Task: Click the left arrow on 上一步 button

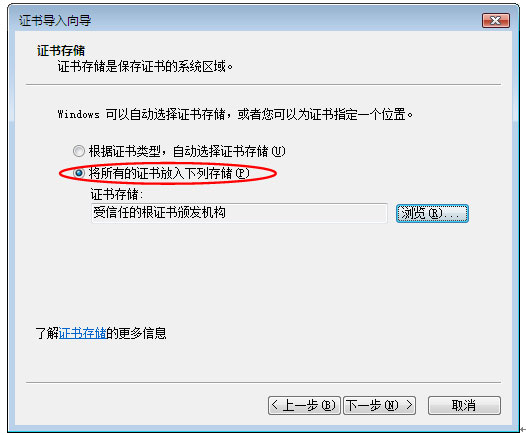Action: coord(274,405)
